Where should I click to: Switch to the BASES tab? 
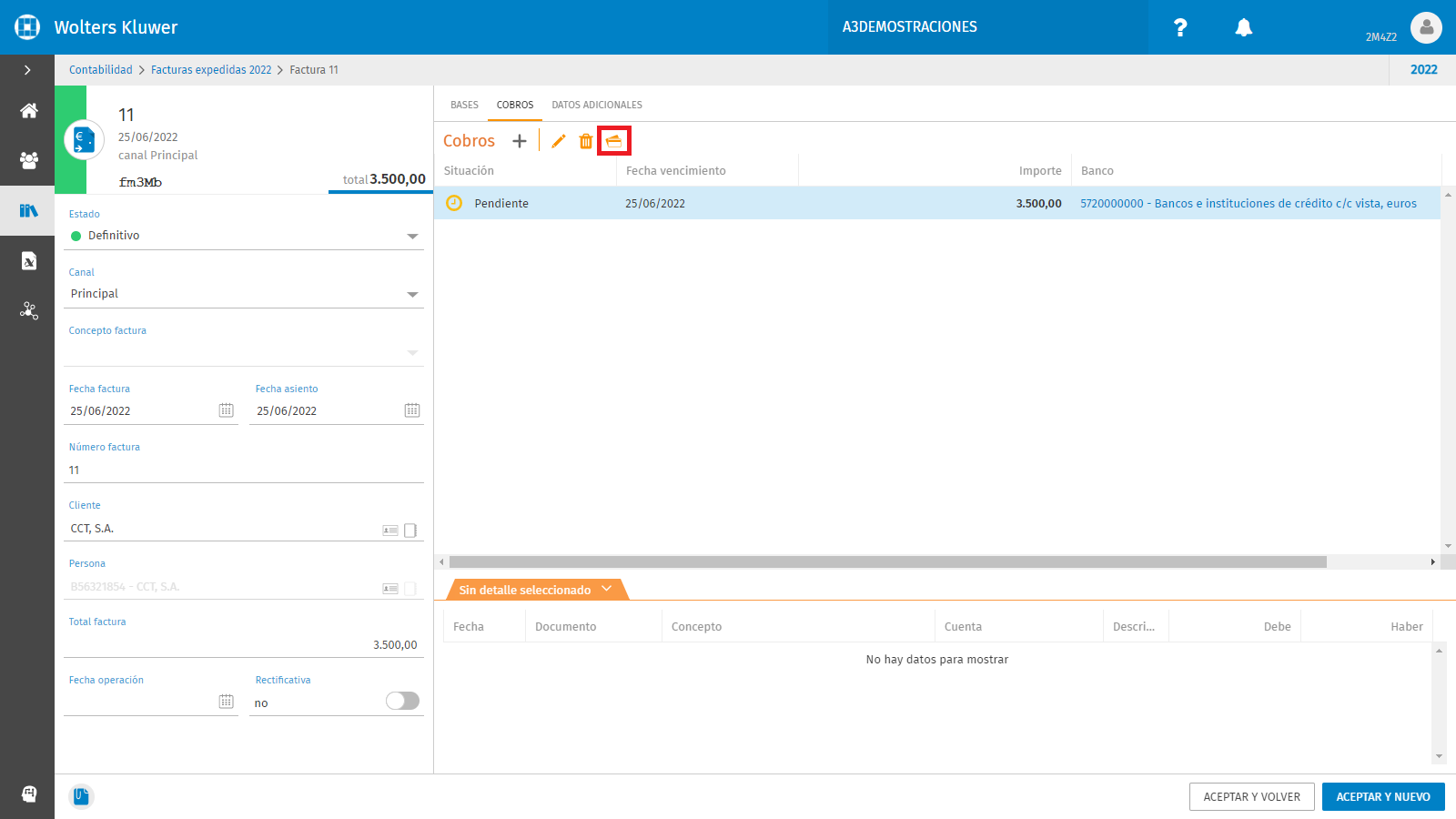[x=464, y=105]
